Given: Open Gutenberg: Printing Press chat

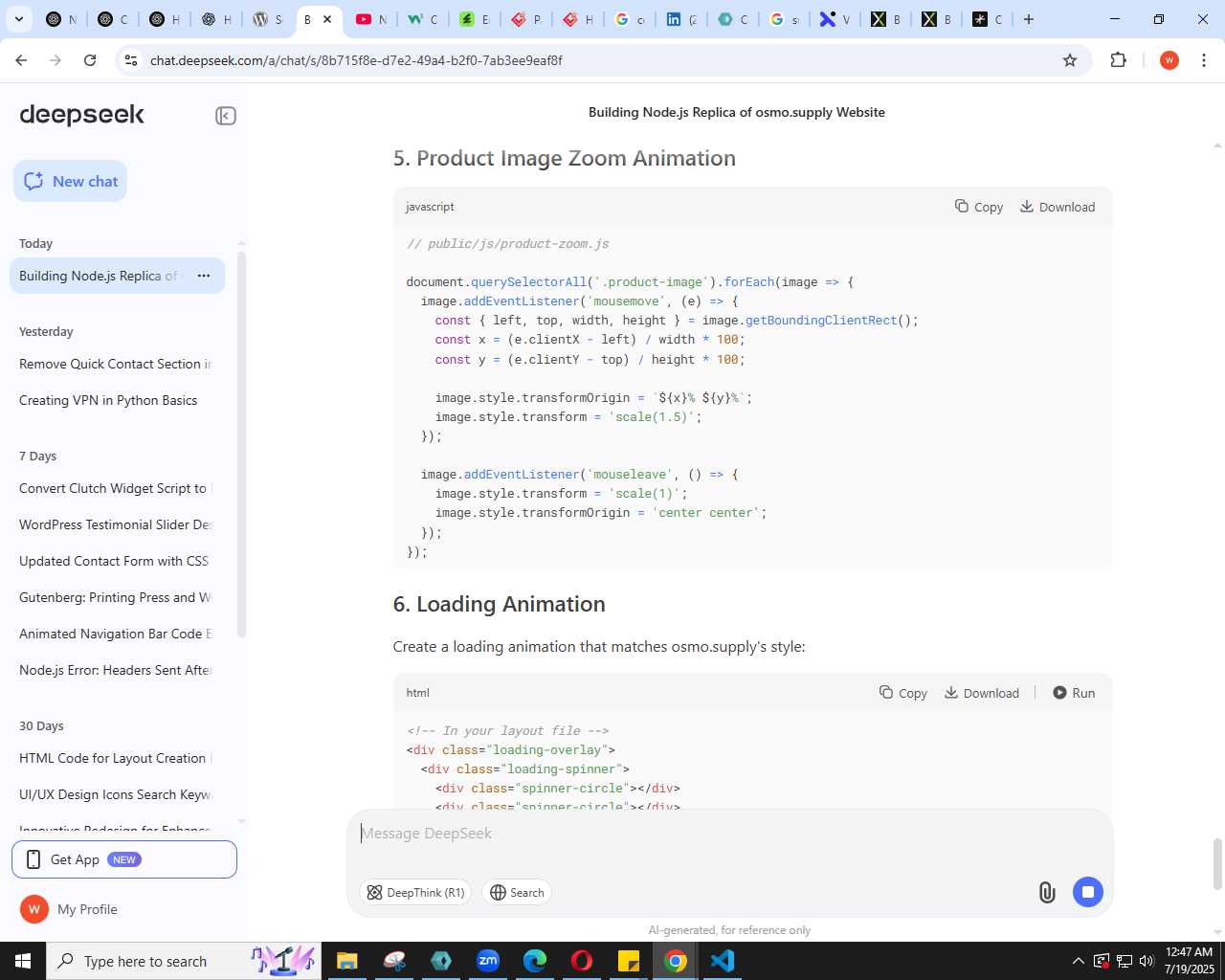Looking at the screenshot, I should (116, 597).
